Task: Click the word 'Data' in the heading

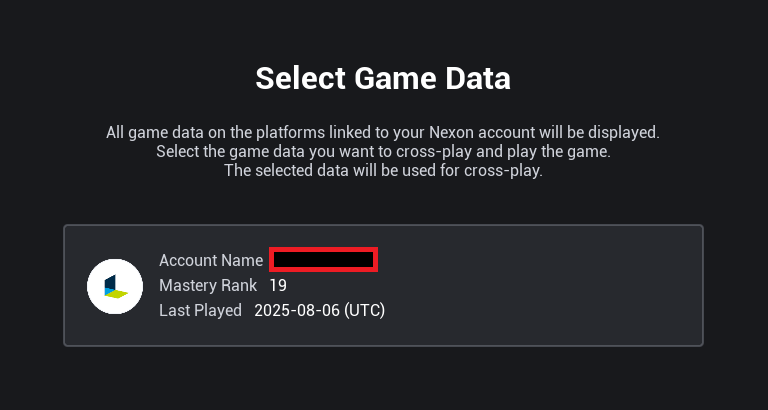Action: click(476, 78)
